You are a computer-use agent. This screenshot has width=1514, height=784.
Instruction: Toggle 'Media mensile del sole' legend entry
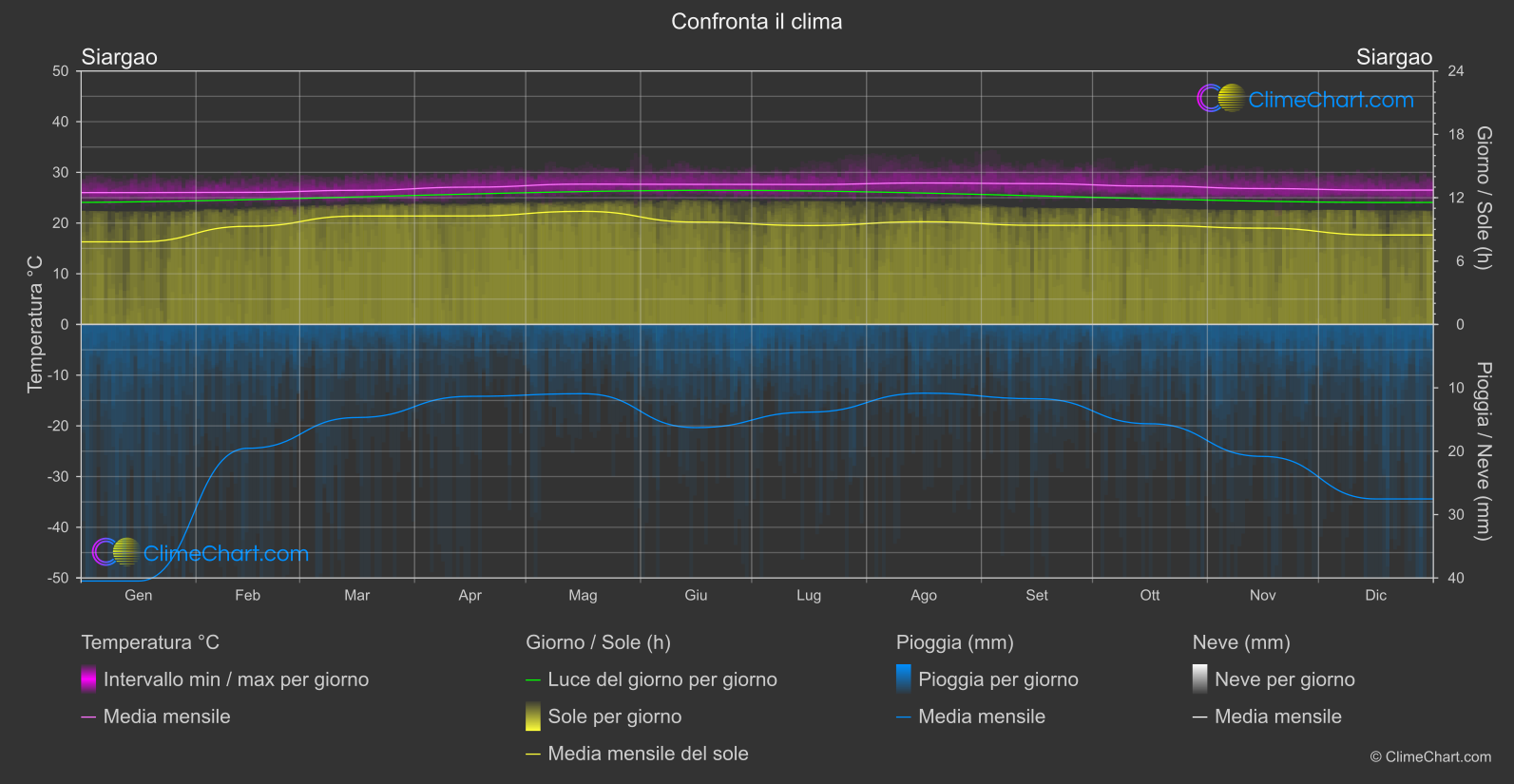click(637, 754)
